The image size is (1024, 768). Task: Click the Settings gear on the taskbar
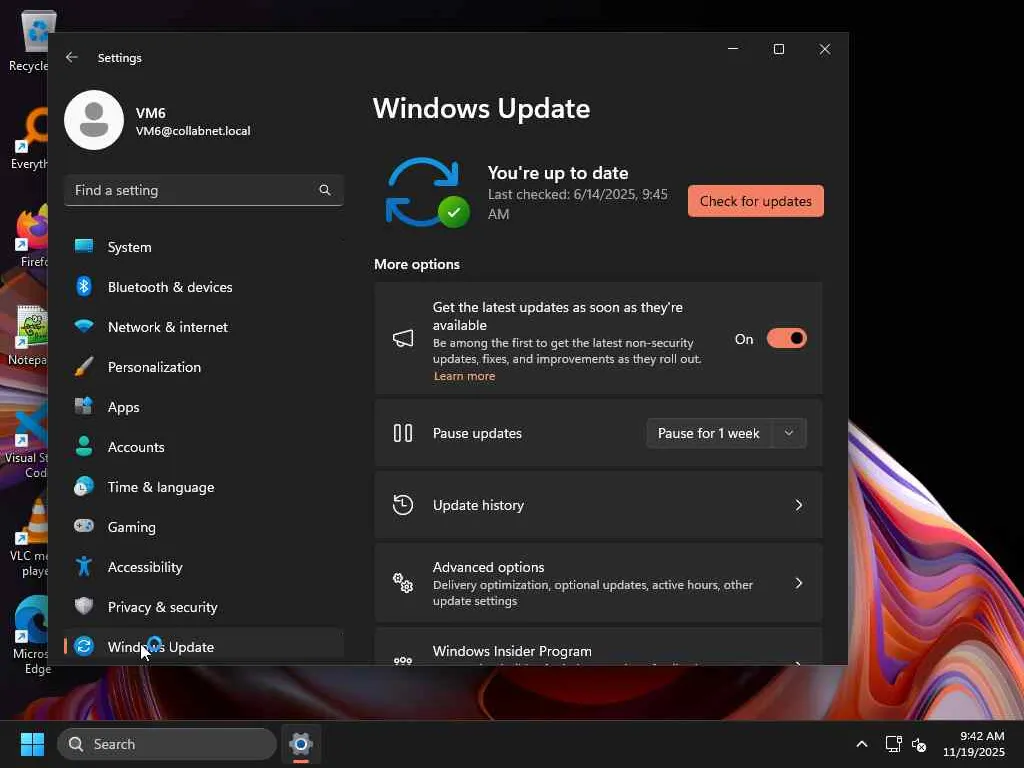pos(301,744)
